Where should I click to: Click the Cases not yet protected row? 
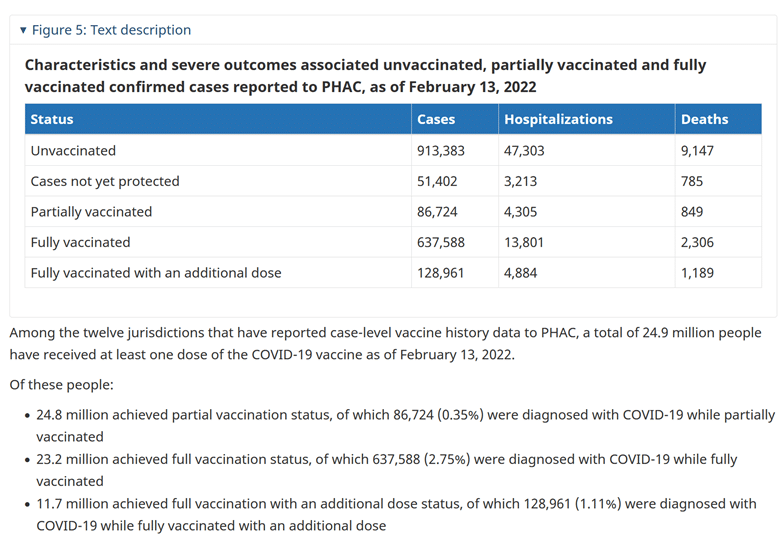pos(393,181)
